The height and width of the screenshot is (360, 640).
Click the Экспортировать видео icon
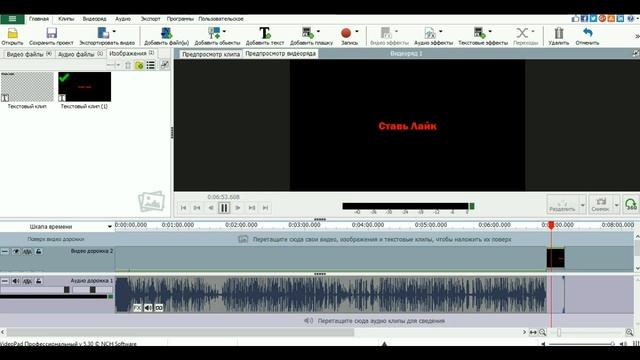click(x=103, y=33)
